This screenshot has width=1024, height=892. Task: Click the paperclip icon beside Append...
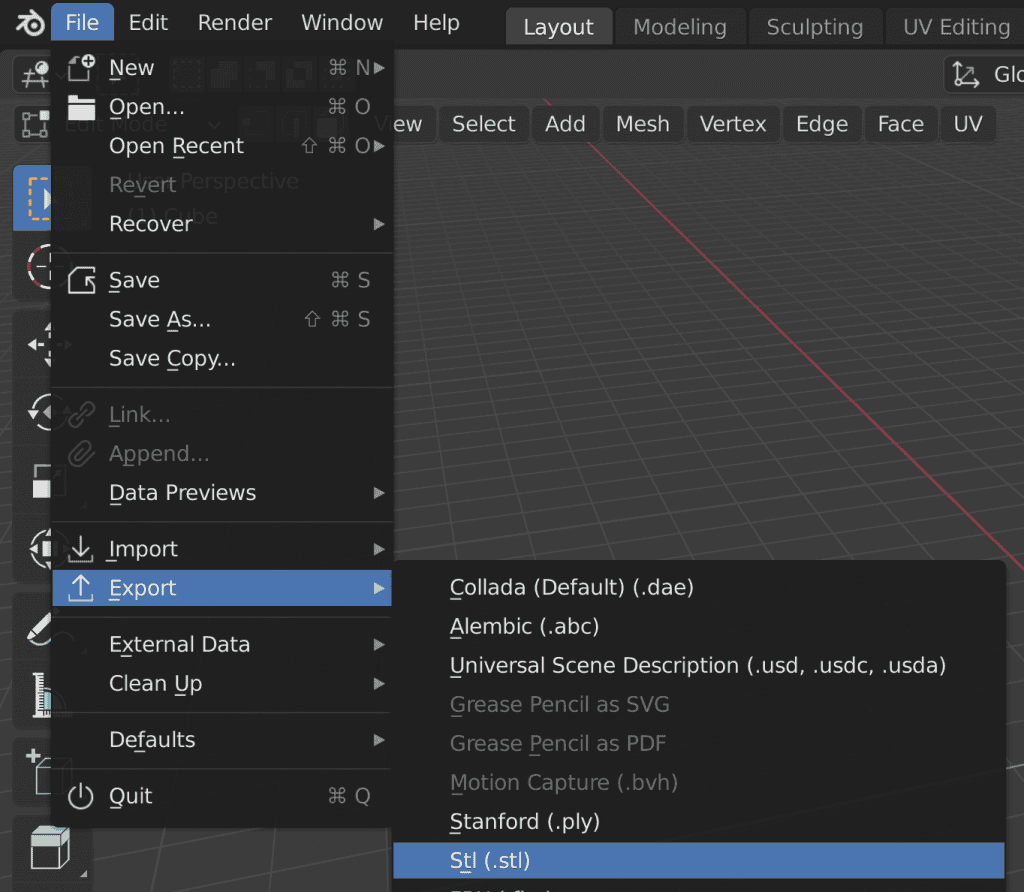tap(81, 454)
